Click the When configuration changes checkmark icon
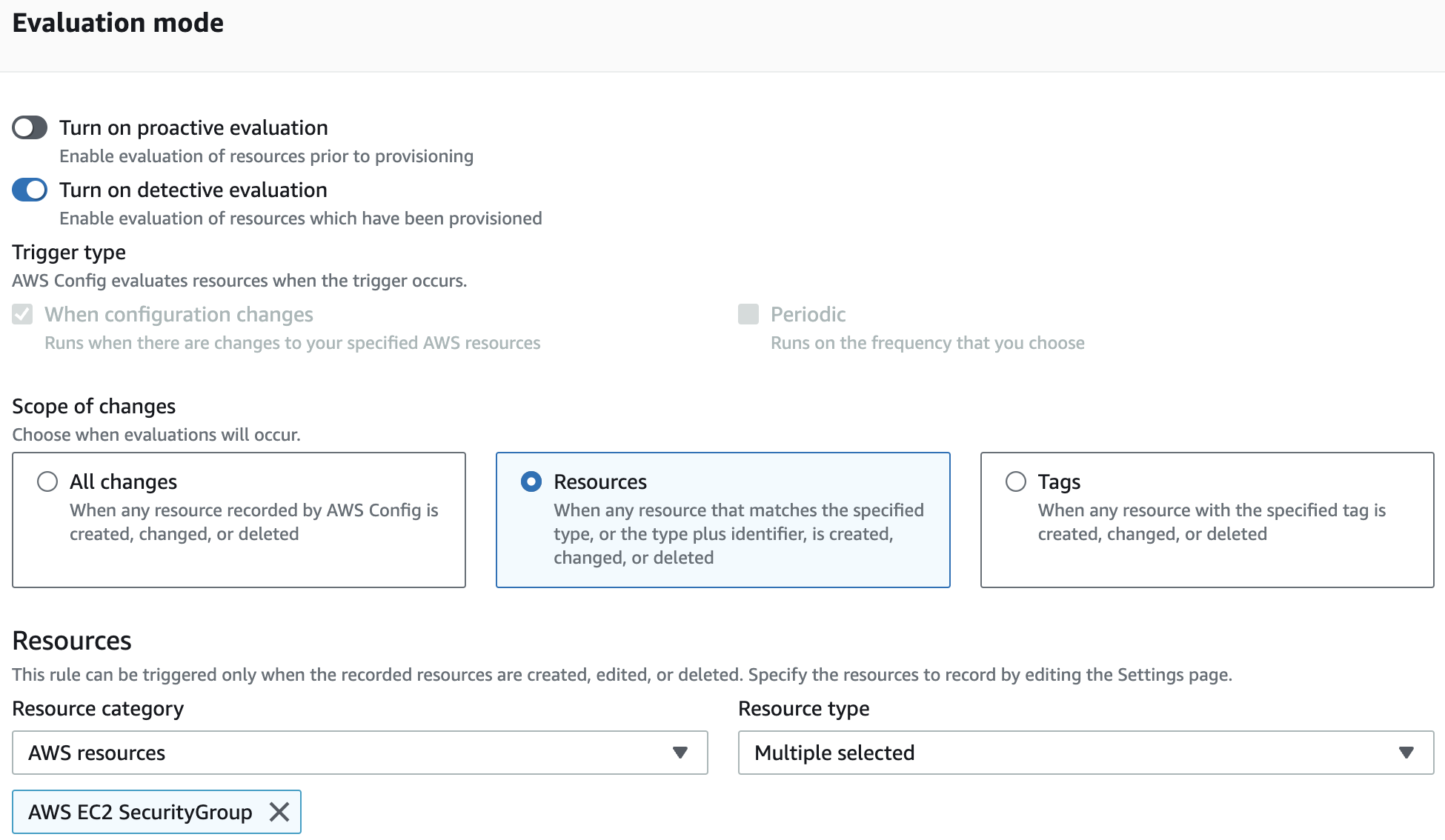1445x840 pixels. click(21, 314)
